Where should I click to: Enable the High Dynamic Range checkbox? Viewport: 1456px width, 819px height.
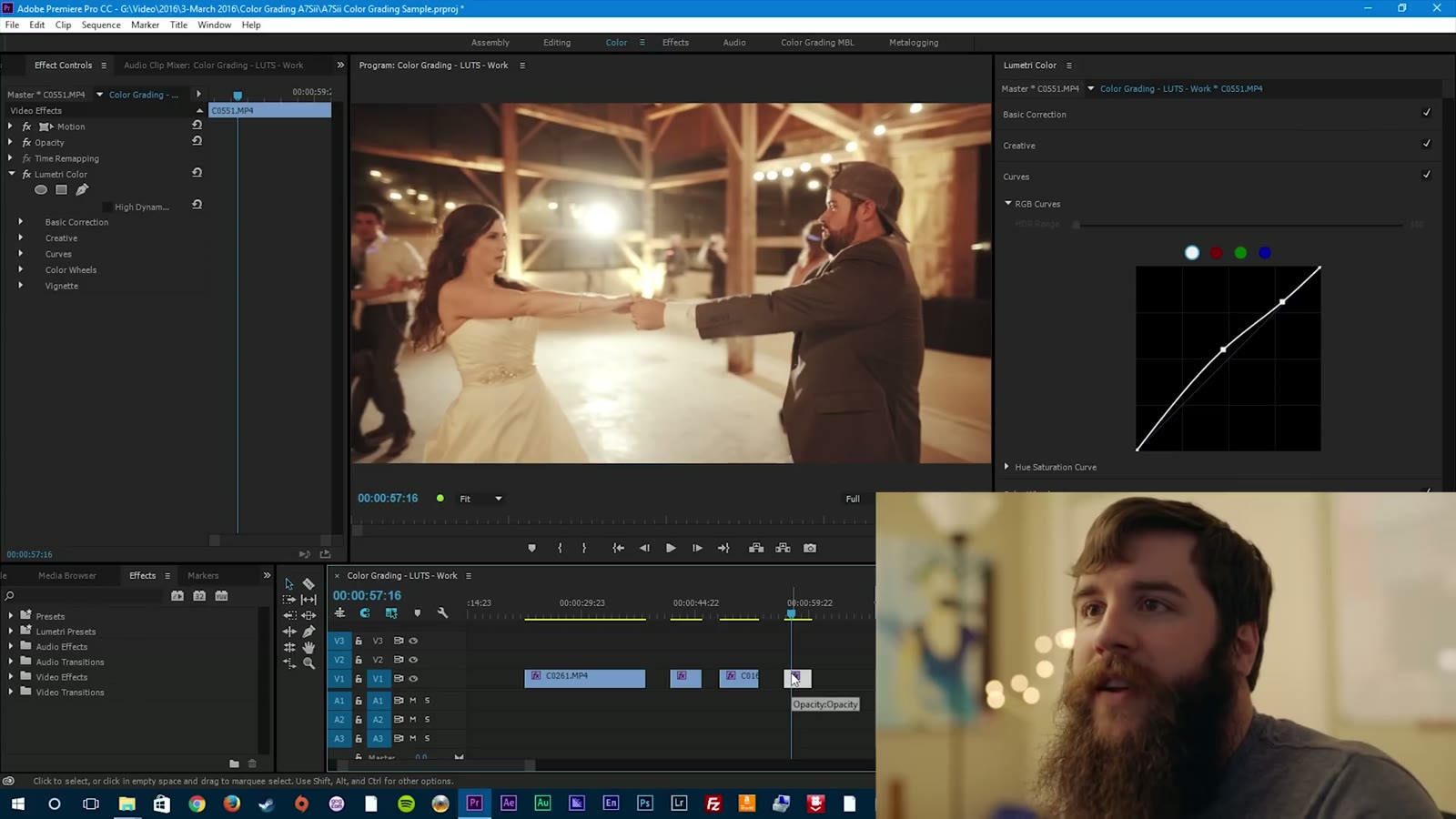click(107, 207)
